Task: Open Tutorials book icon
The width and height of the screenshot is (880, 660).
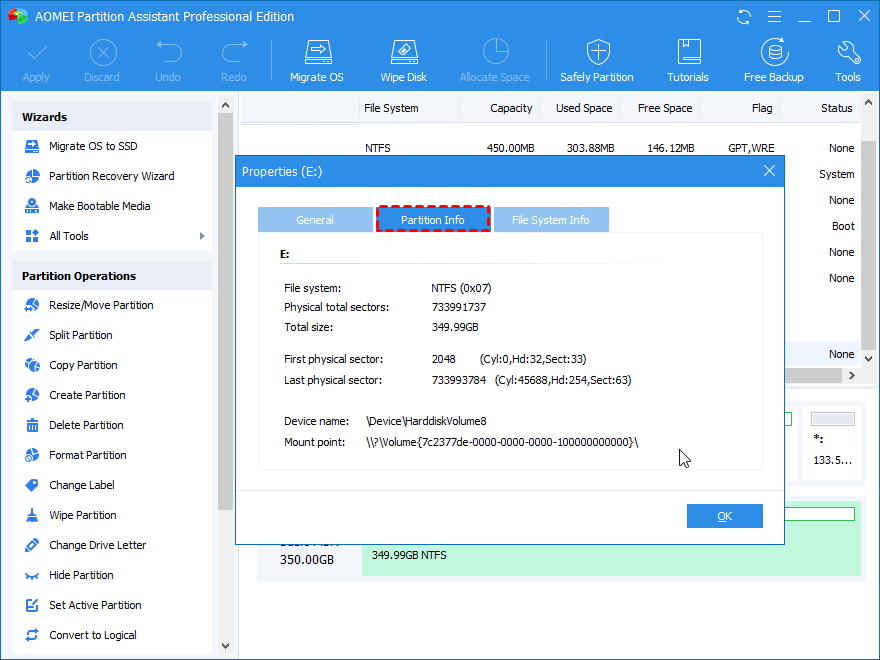Action: [x=689, y=52]
